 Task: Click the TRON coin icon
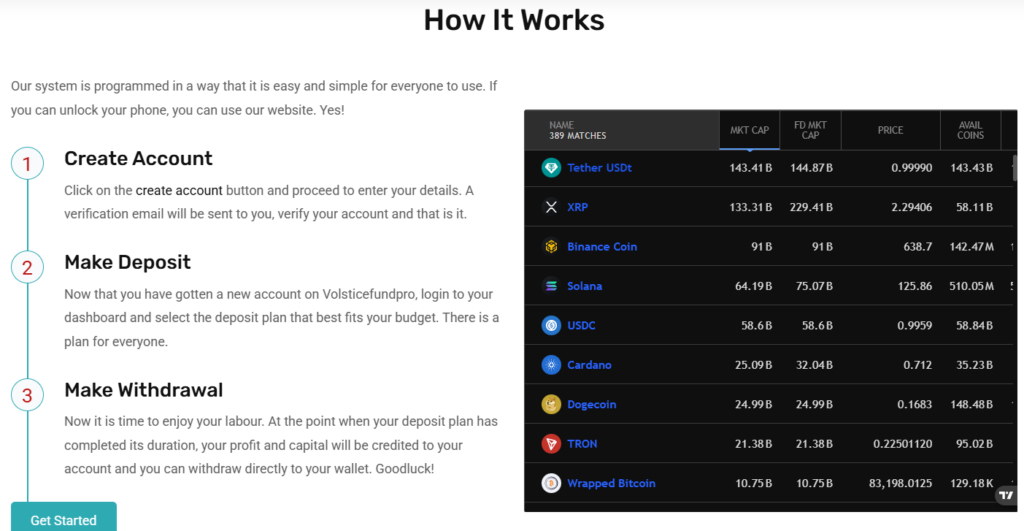pos(551,444)
